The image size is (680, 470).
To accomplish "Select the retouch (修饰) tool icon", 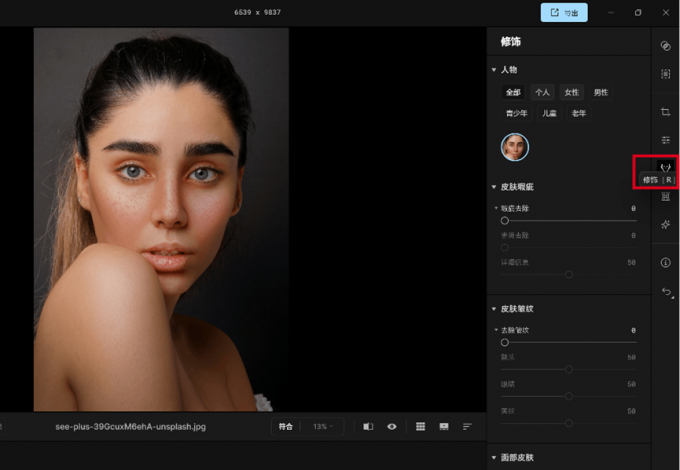I will point(665,166).
